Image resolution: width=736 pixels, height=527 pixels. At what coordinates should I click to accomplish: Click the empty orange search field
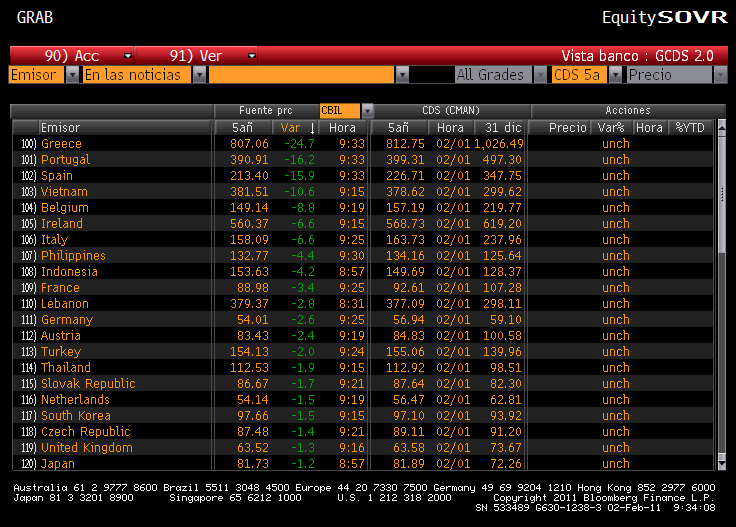[x=301, y=75]
